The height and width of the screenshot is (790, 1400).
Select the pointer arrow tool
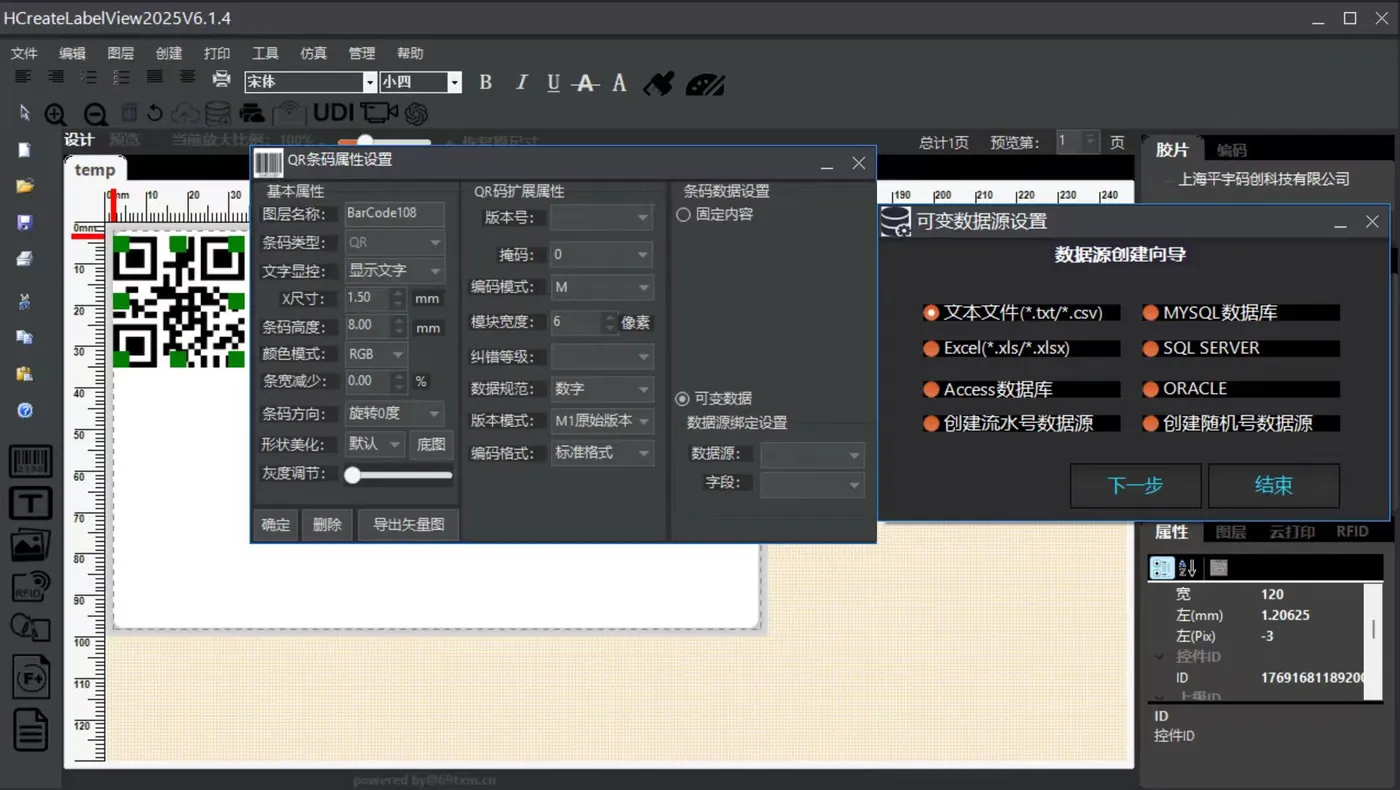25,113
